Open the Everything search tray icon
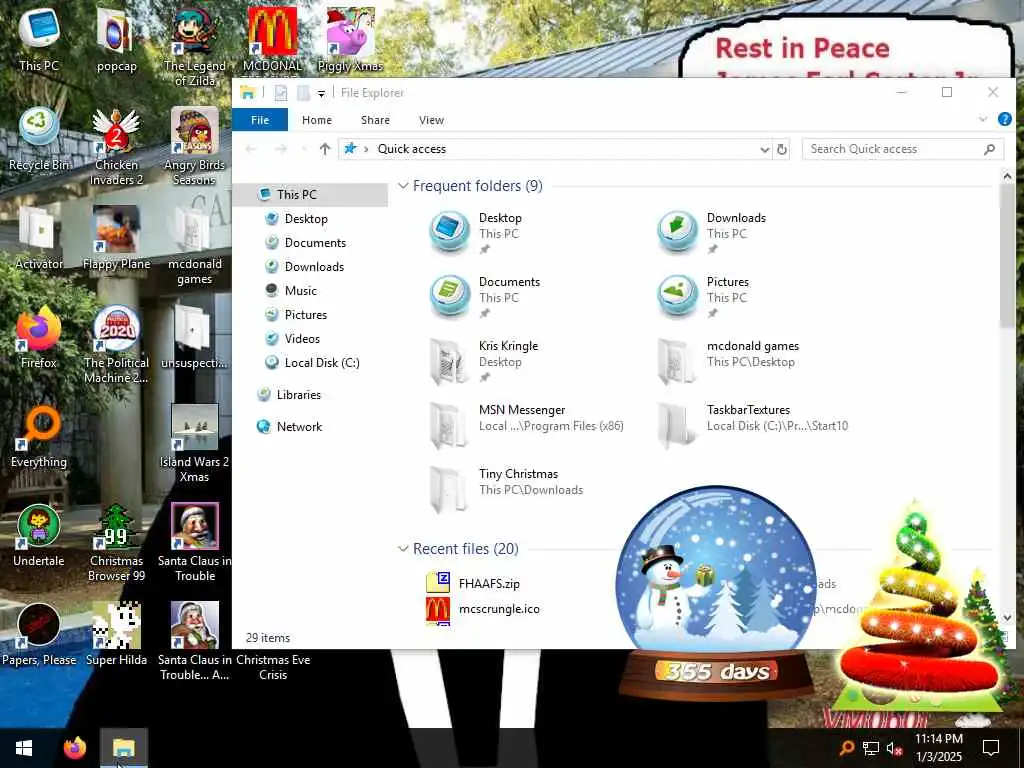The width and height of the screenshot is (1024, 768). (x=846, y=748)
